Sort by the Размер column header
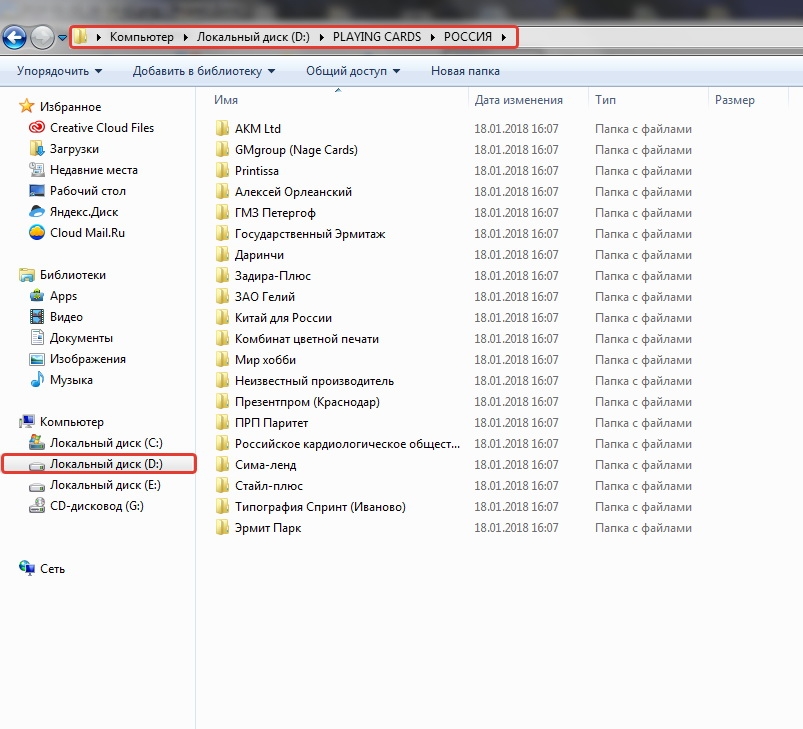803x729 pixels. pyautogui.click(x=734, y=100)
